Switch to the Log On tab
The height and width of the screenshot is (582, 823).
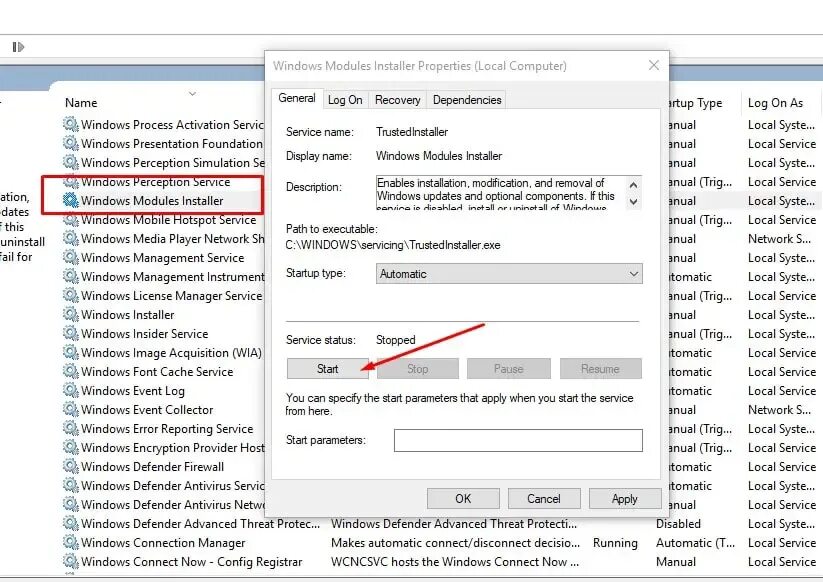(345, 100)
